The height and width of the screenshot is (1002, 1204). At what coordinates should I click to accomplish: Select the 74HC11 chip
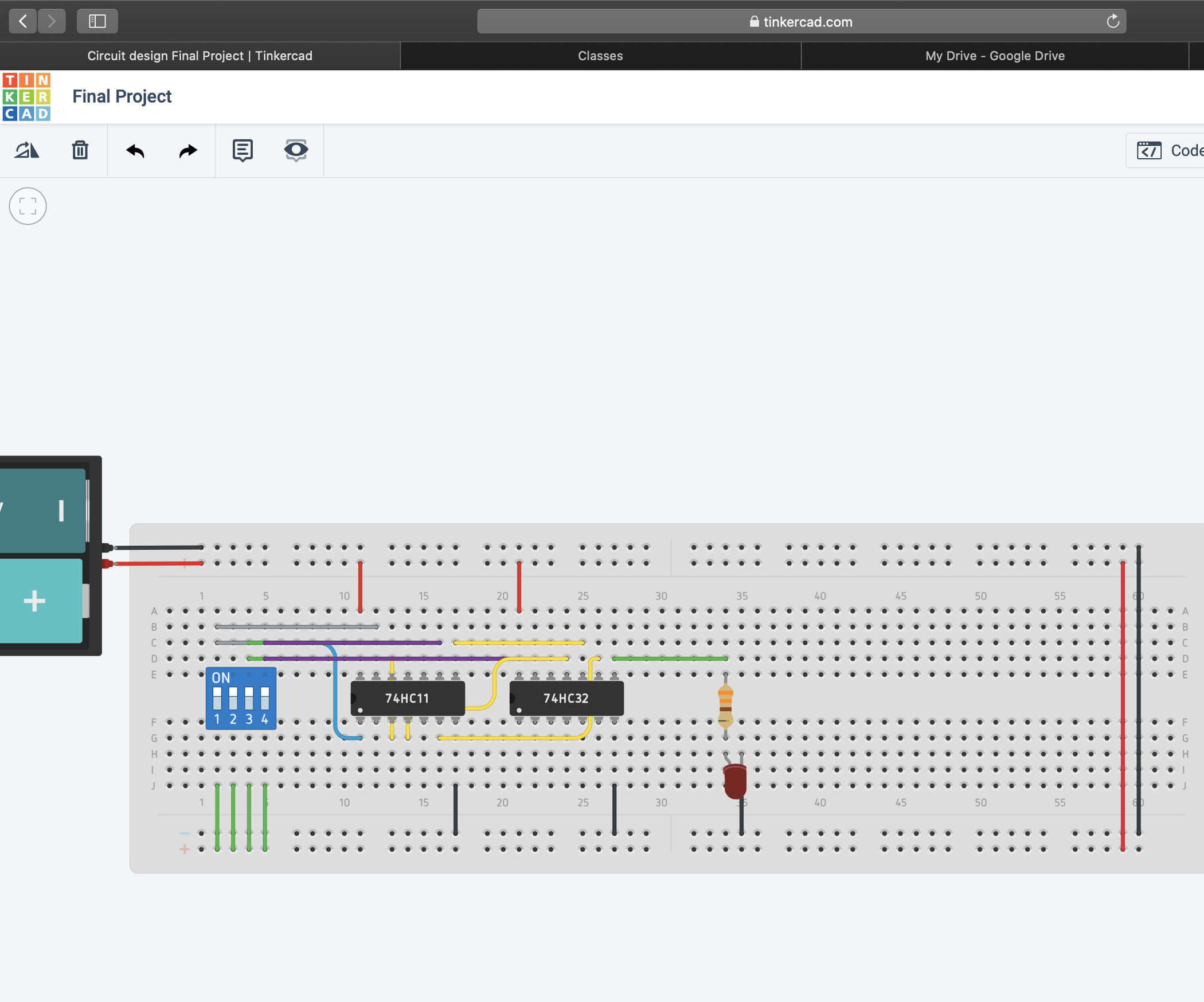click(x=407, y=698)
